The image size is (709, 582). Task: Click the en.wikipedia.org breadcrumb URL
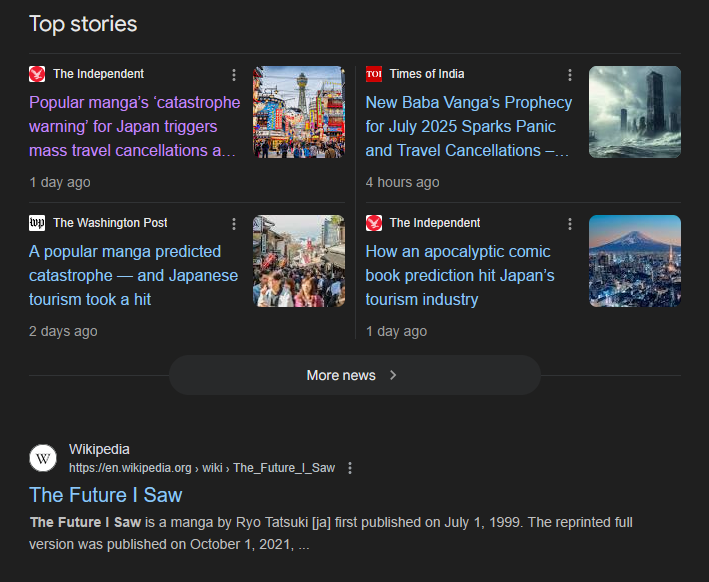[202, 468]
